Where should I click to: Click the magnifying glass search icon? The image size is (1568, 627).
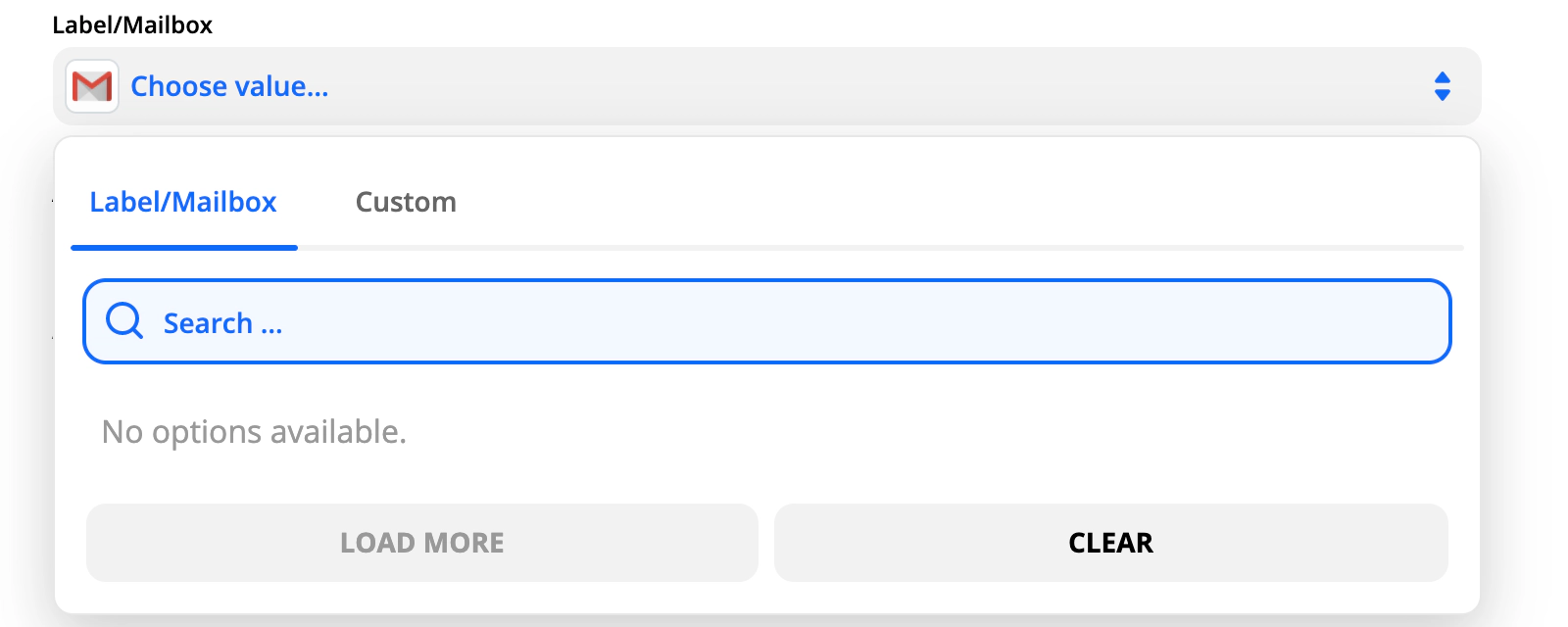(x=124, y=320)
